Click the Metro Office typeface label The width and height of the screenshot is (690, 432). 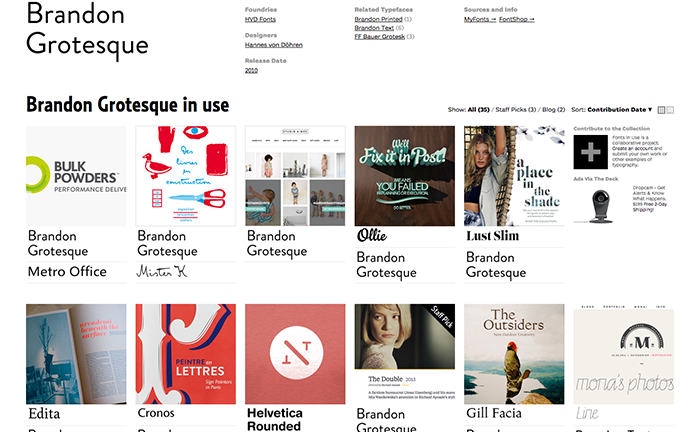67,272
